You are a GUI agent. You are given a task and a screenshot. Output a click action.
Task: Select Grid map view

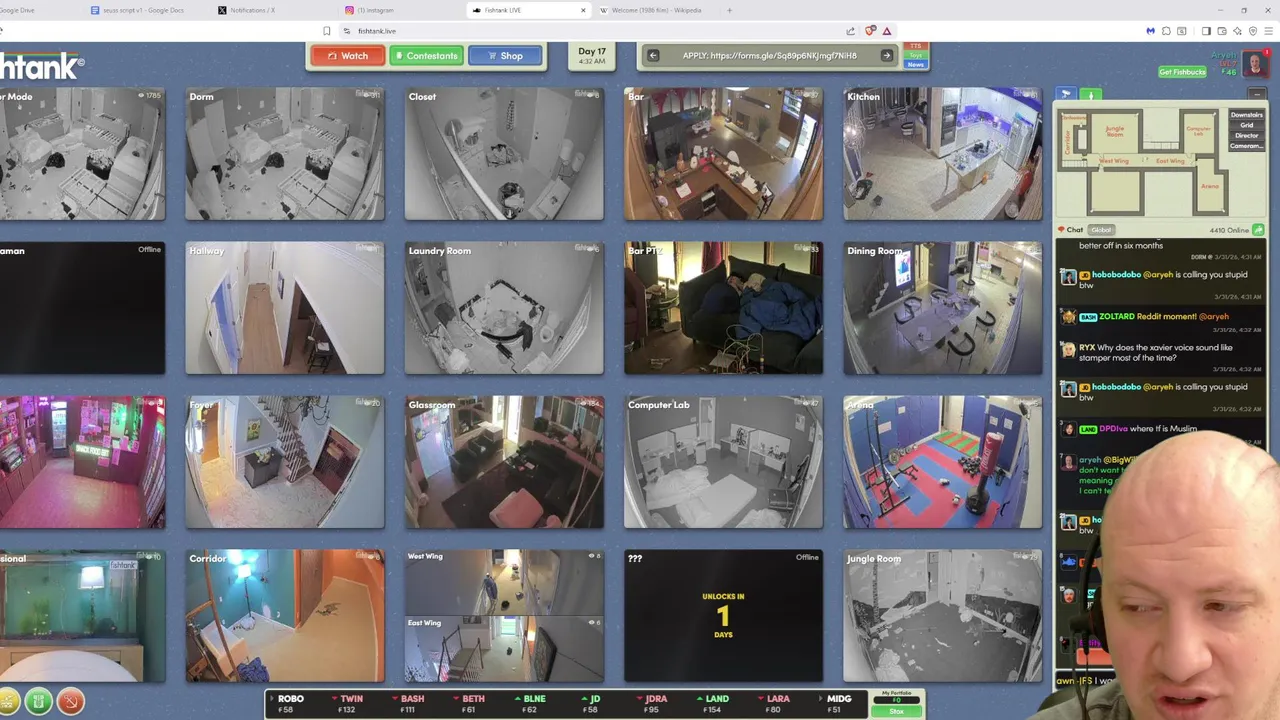[x=1246, y=125]
